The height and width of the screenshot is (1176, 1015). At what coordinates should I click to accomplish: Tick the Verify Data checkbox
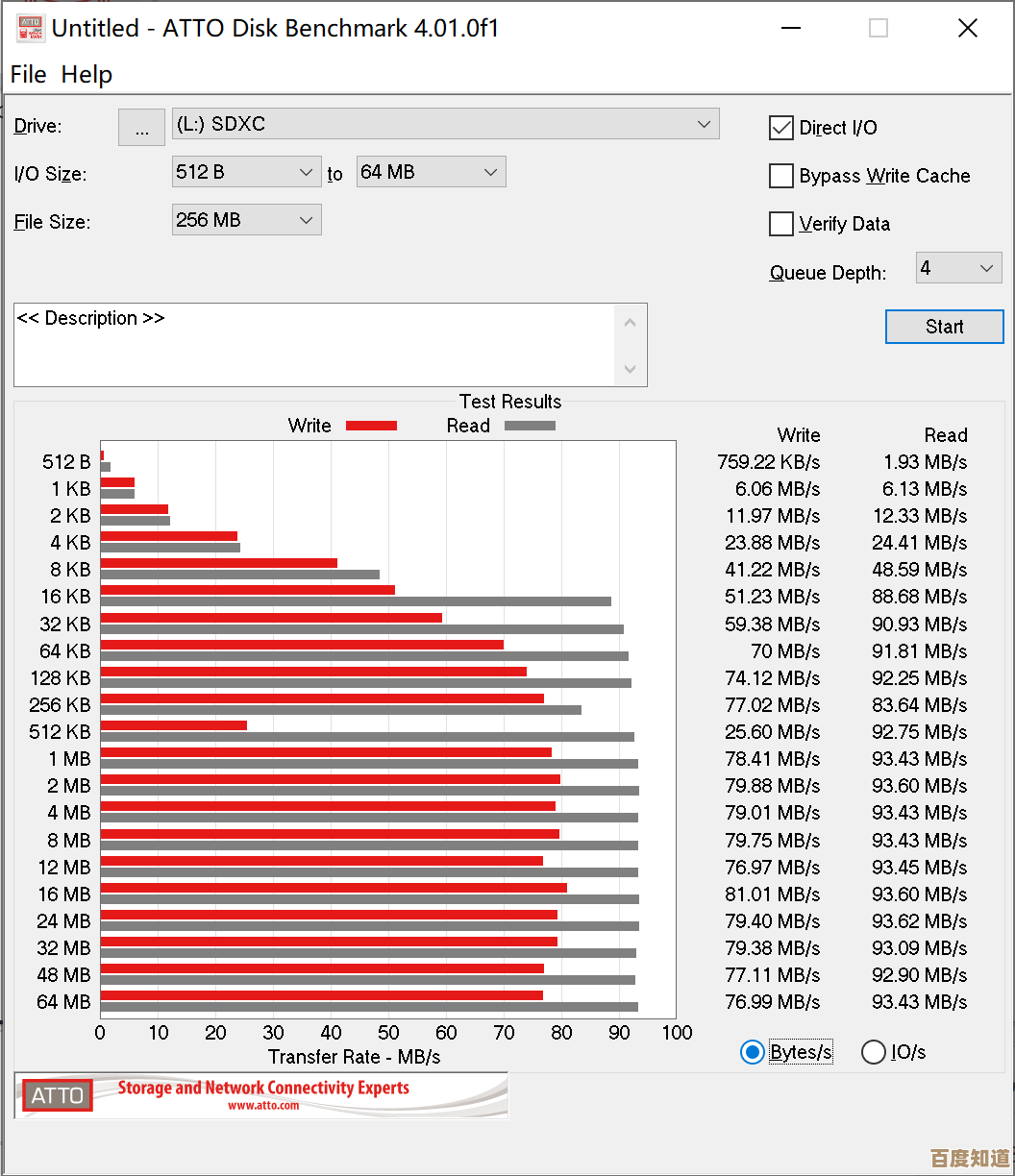(781, 224)
